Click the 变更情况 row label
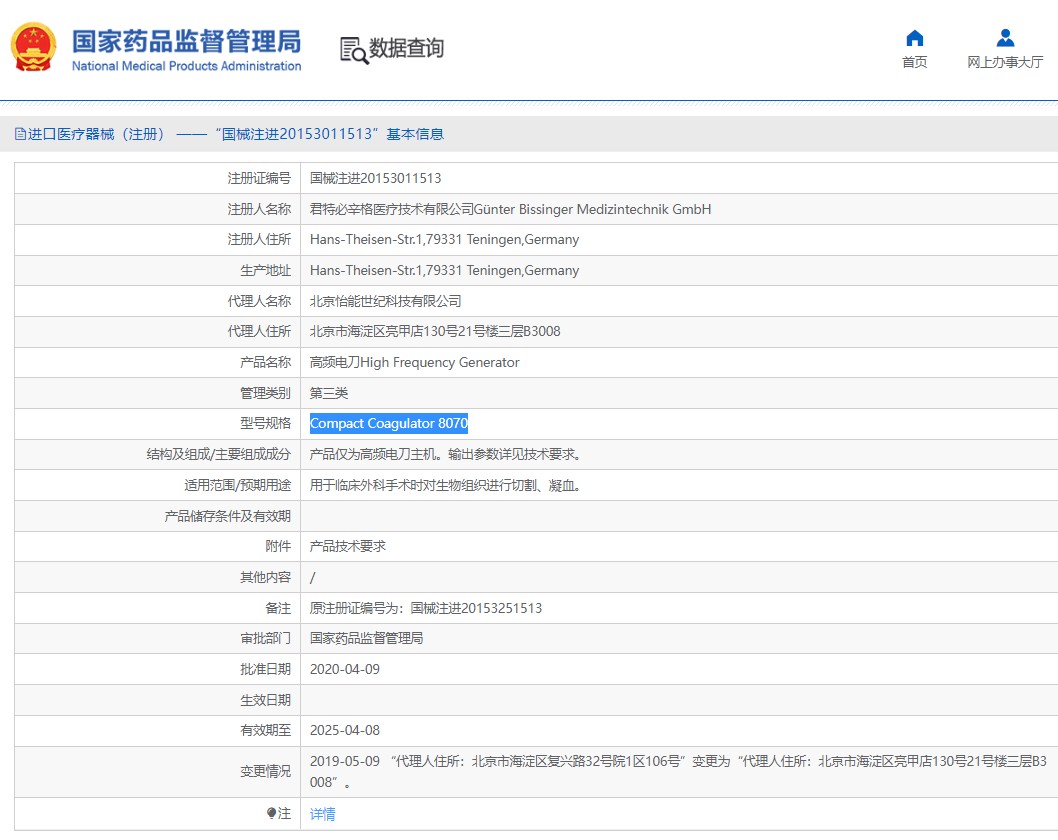 (x=265, y=771)
